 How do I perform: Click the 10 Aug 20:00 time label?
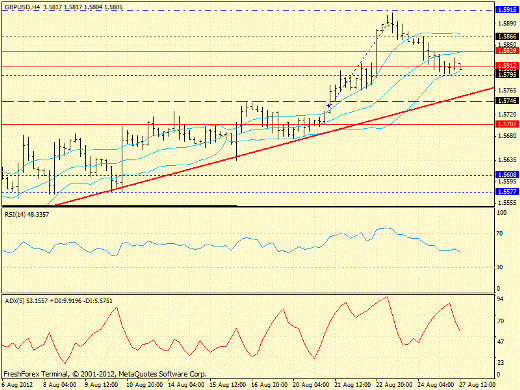click(144, 385)
